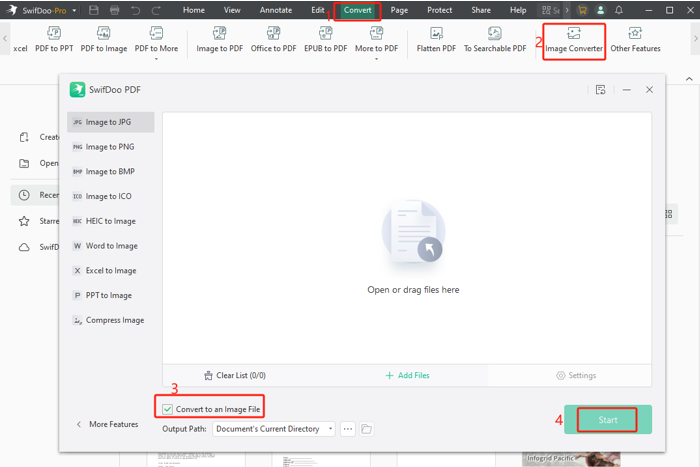Open the Protect tab
This screenshot has height=467, width=700.
pyautogui.click(x=439, y=10)
